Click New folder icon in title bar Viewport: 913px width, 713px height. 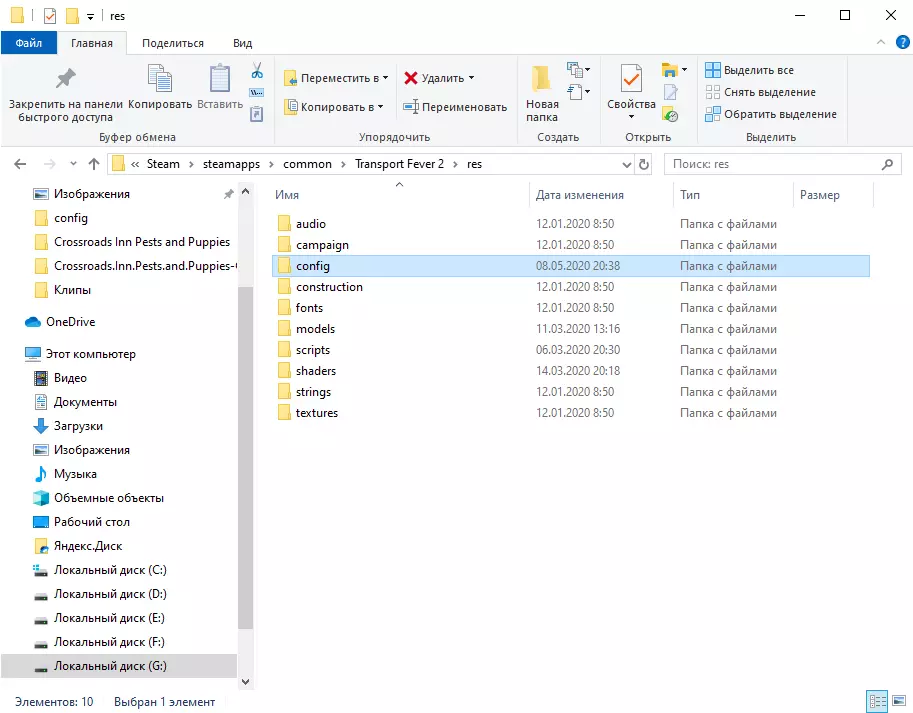coord(72,16)
